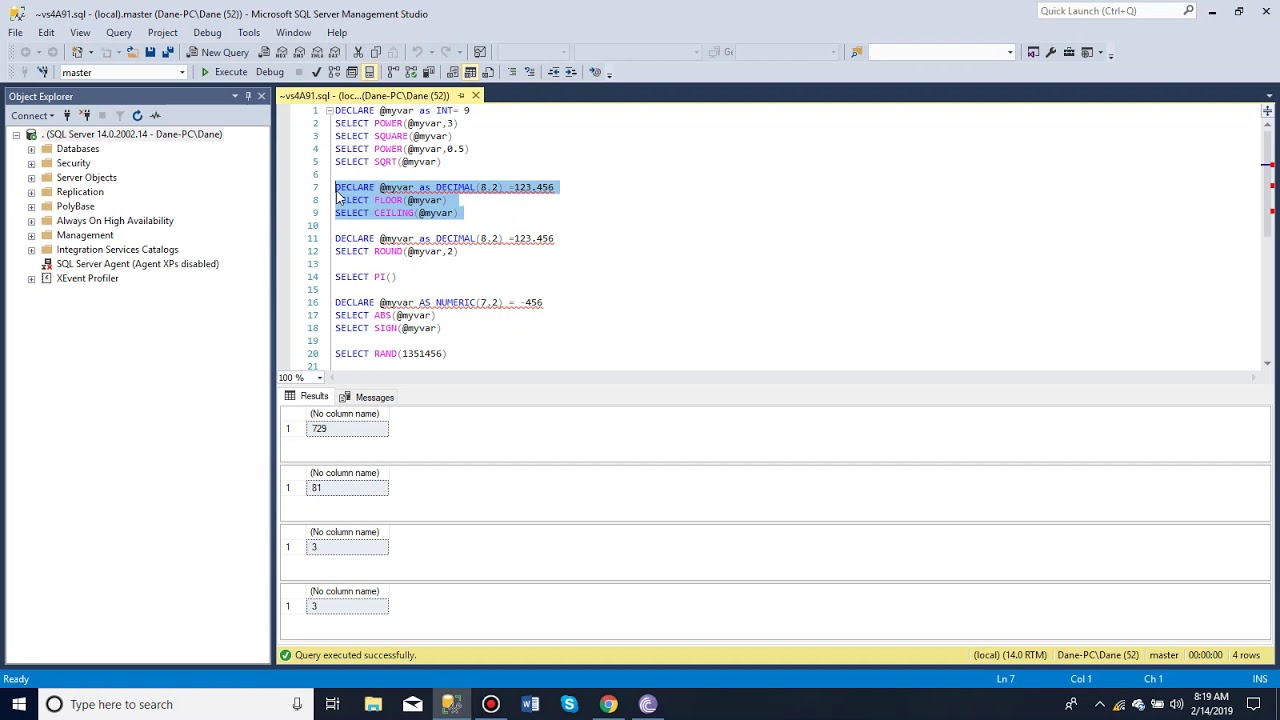Close the Object Explorer panel
Image resolution: width=1280 pixels, height=720 pixels.
click(262, 96)
